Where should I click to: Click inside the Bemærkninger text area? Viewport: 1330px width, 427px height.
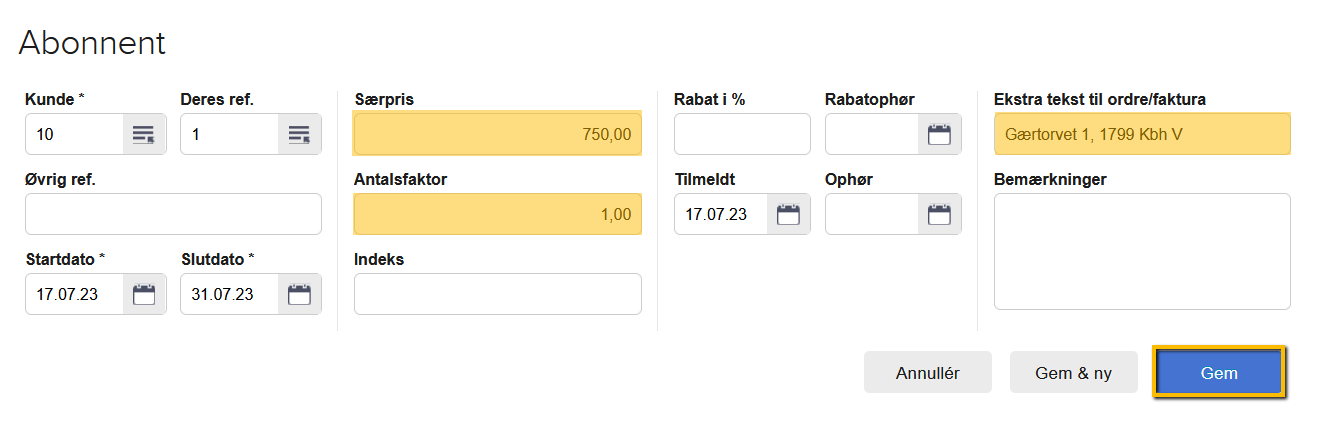tap(1141, 251)
